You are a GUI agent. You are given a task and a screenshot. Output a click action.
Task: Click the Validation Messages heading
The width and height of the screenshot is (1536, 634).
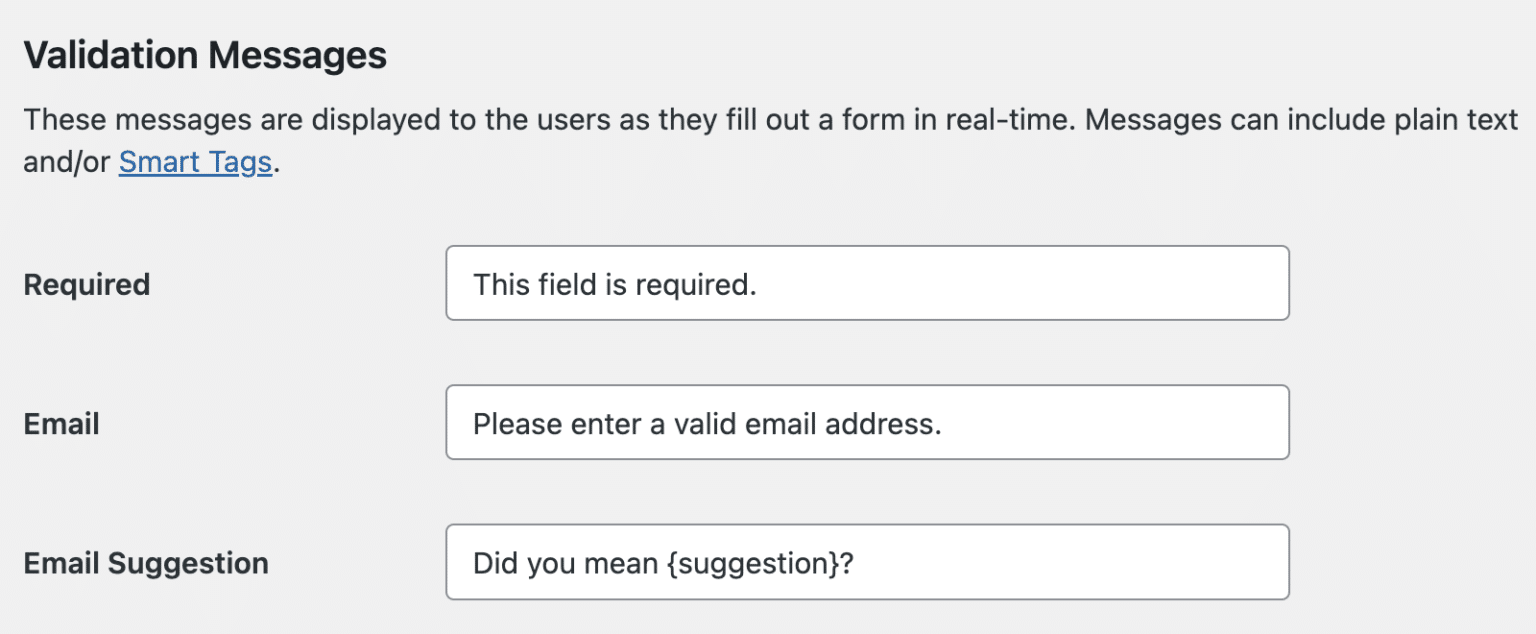pos(206,55)
